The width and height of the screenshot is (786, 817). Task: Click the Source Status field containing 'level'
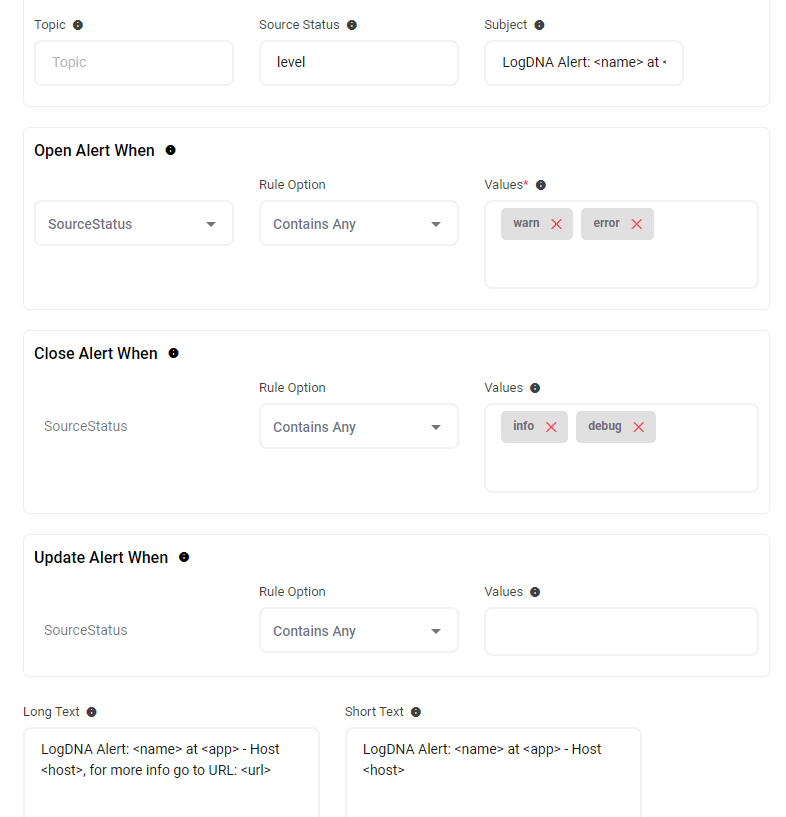pyautogui.click(x=358, y=62)
